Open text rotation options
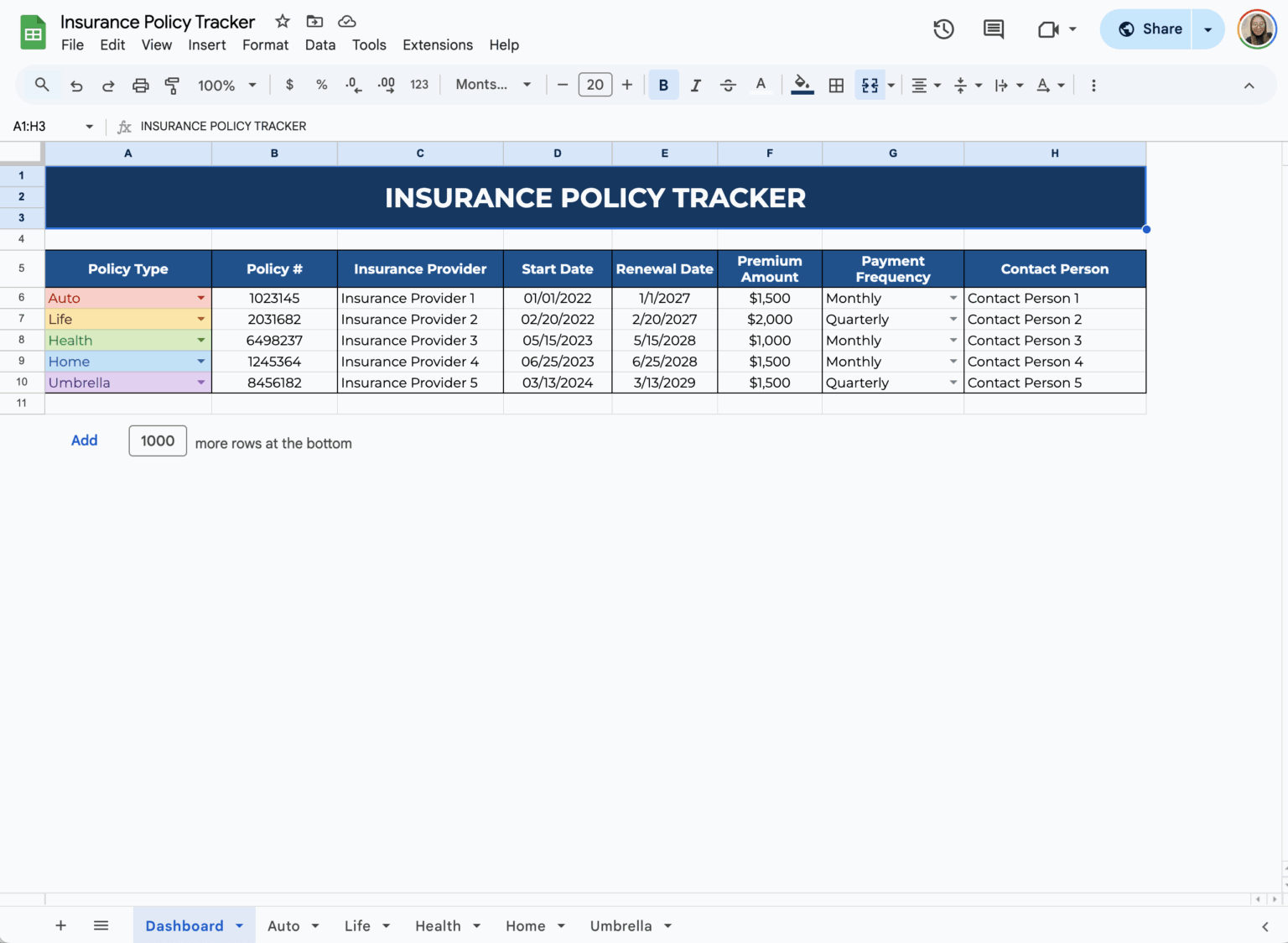The image size is (1288, 943). click(1051, 85)
